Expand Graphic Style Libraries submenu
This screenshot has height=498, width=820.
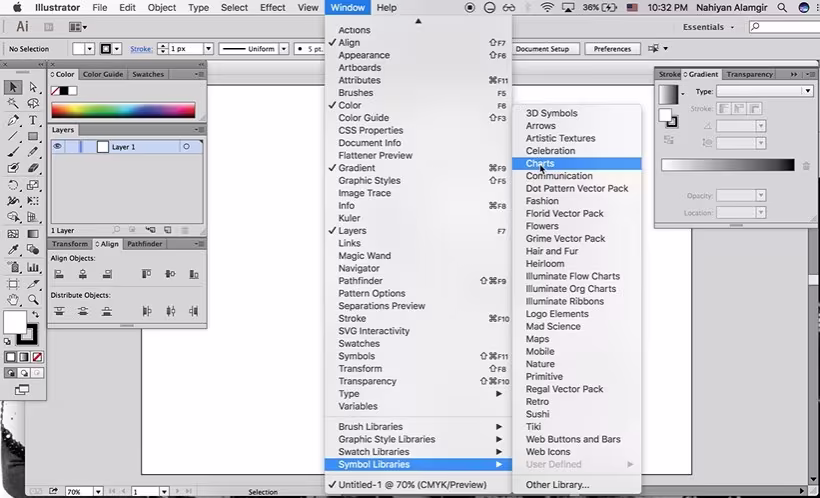[x=418, y=439]
